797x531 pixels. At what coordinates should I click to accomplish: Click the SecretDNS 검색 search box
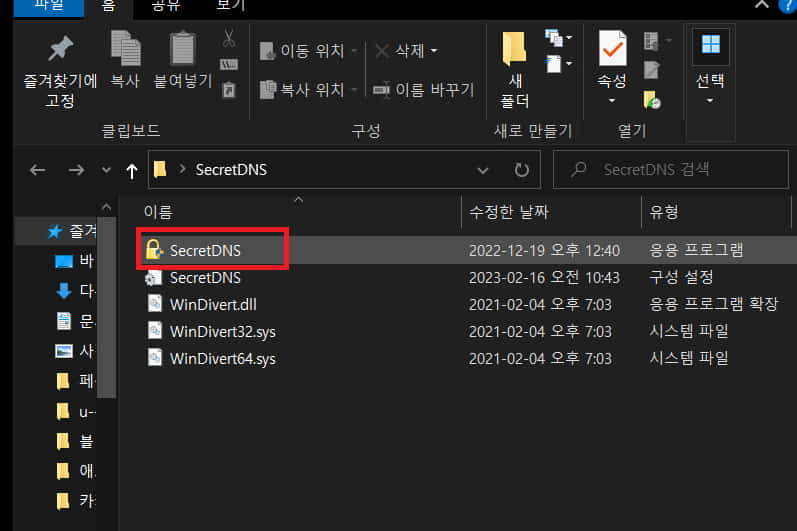[x=671, y=170]
